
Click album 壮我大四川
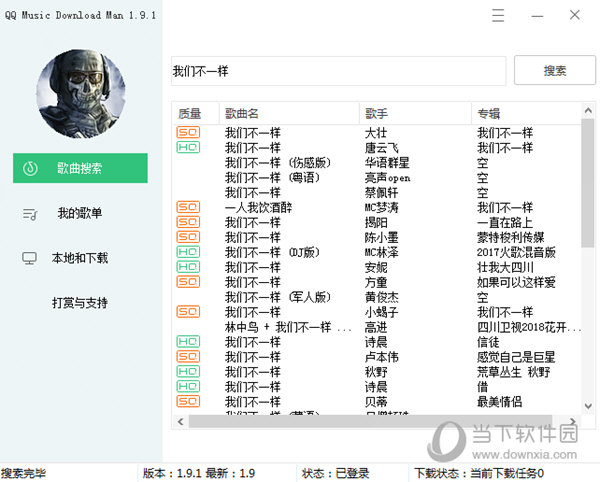tap(505, 267)
